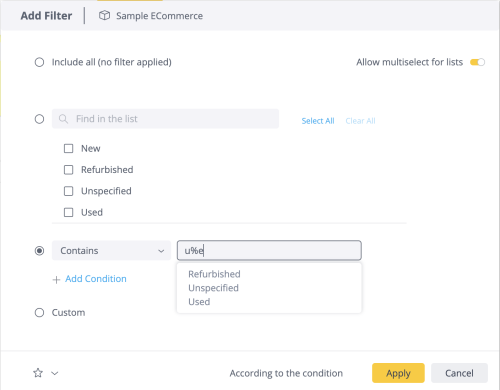
Task: Click the Cancel button
Action: 459,373
